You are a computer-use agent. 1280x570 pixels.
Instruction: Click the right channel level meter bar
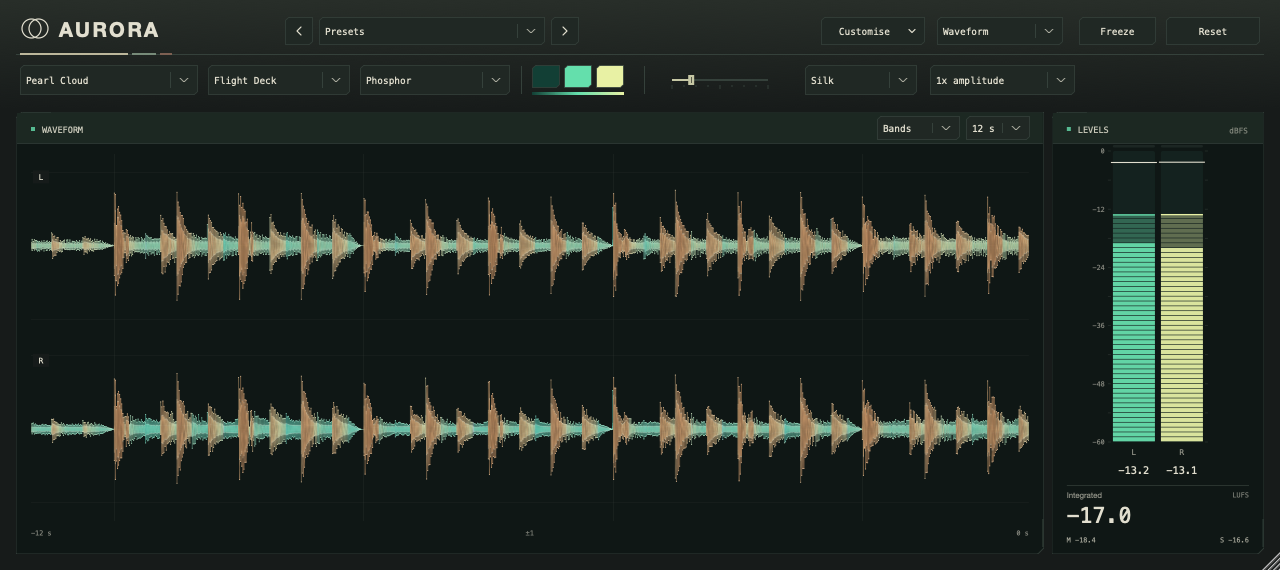click(x=1181, y=294)
